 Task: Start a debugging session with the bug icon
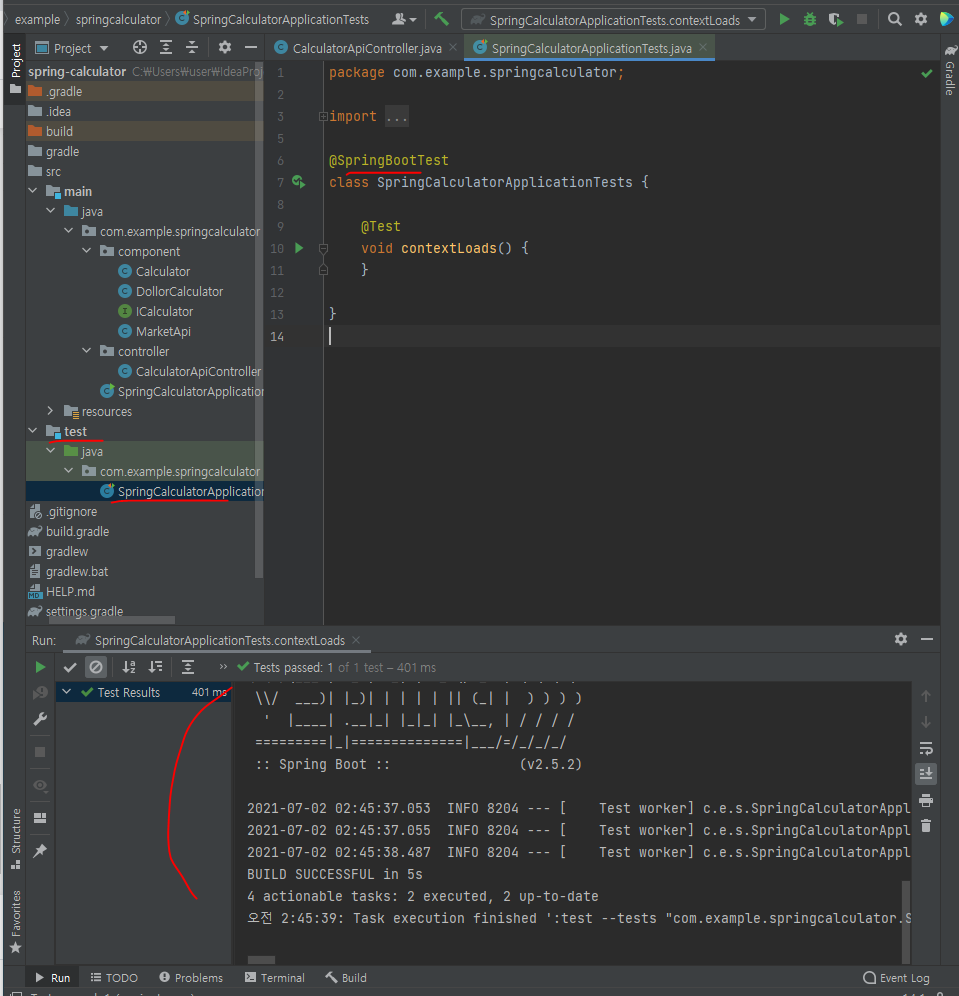811,18
